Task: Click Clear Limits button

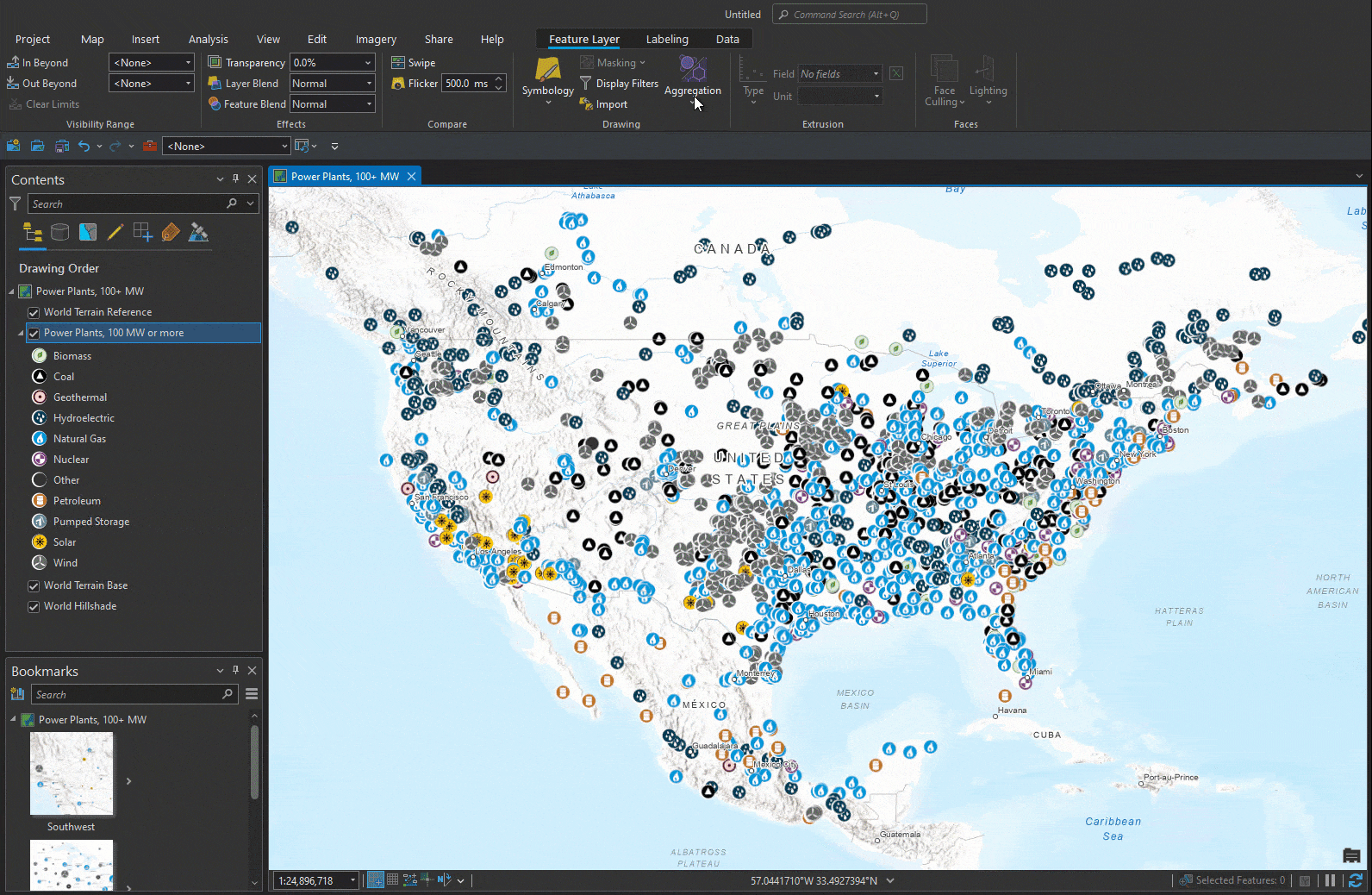Action: point(44,104)
